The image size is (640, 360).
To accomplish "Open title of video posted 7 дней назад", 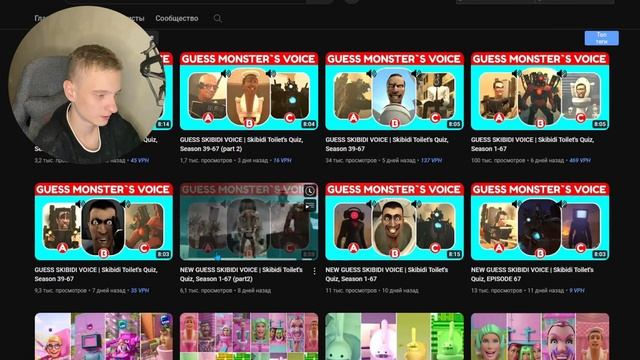I will click(x=96, y=274).
